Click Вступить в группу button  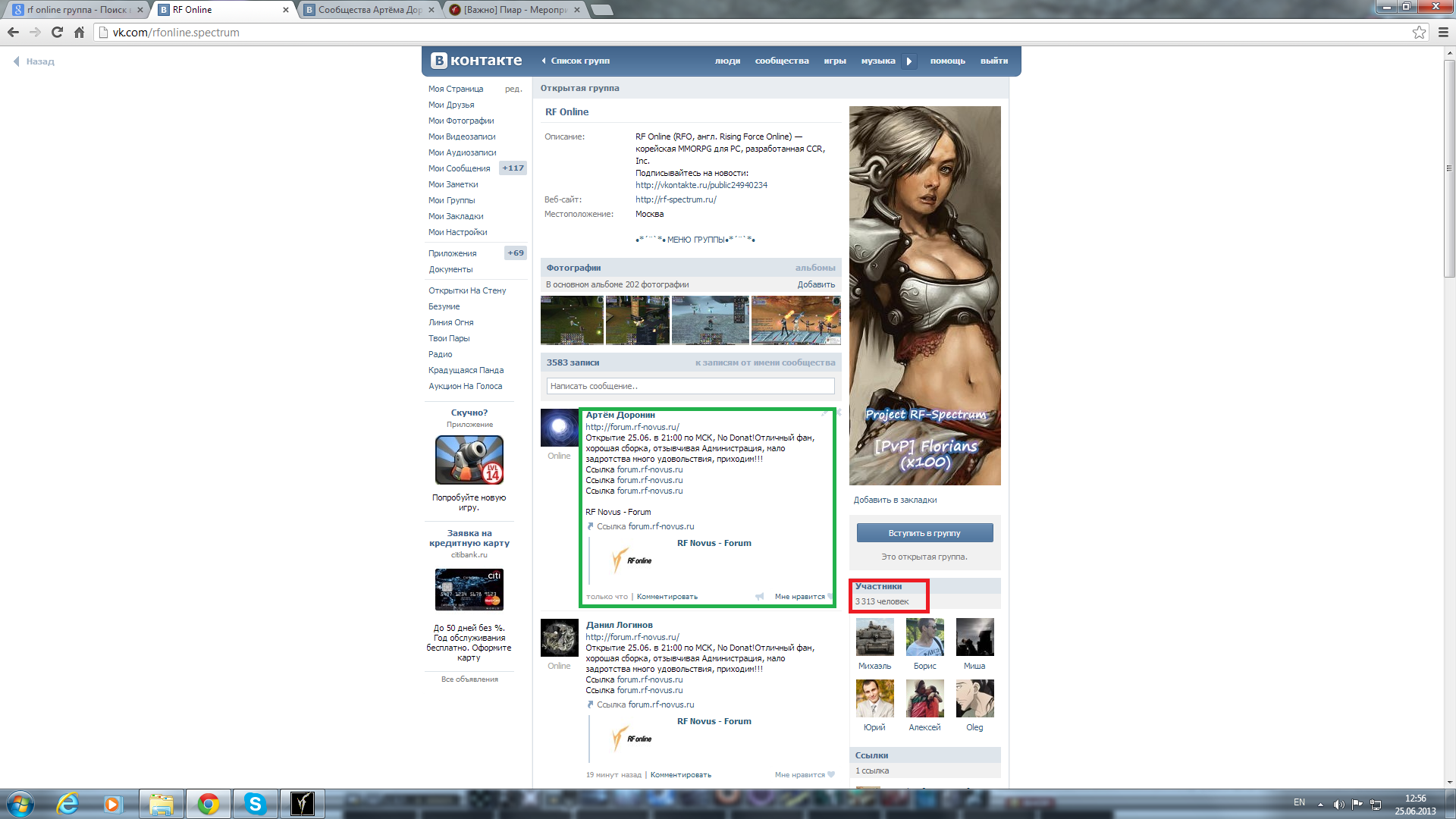[x=924, y=533]
